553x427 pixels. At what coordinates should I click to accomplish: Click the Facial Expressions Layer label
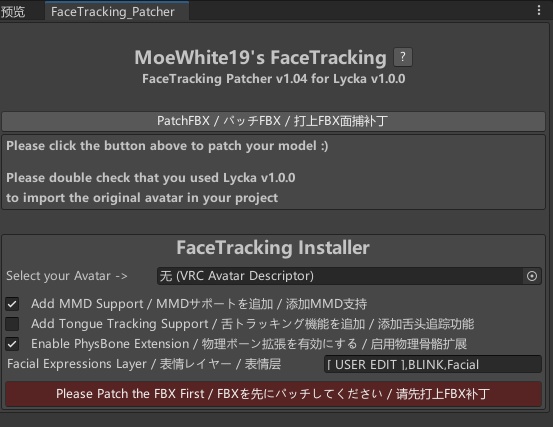click(144, 364)
